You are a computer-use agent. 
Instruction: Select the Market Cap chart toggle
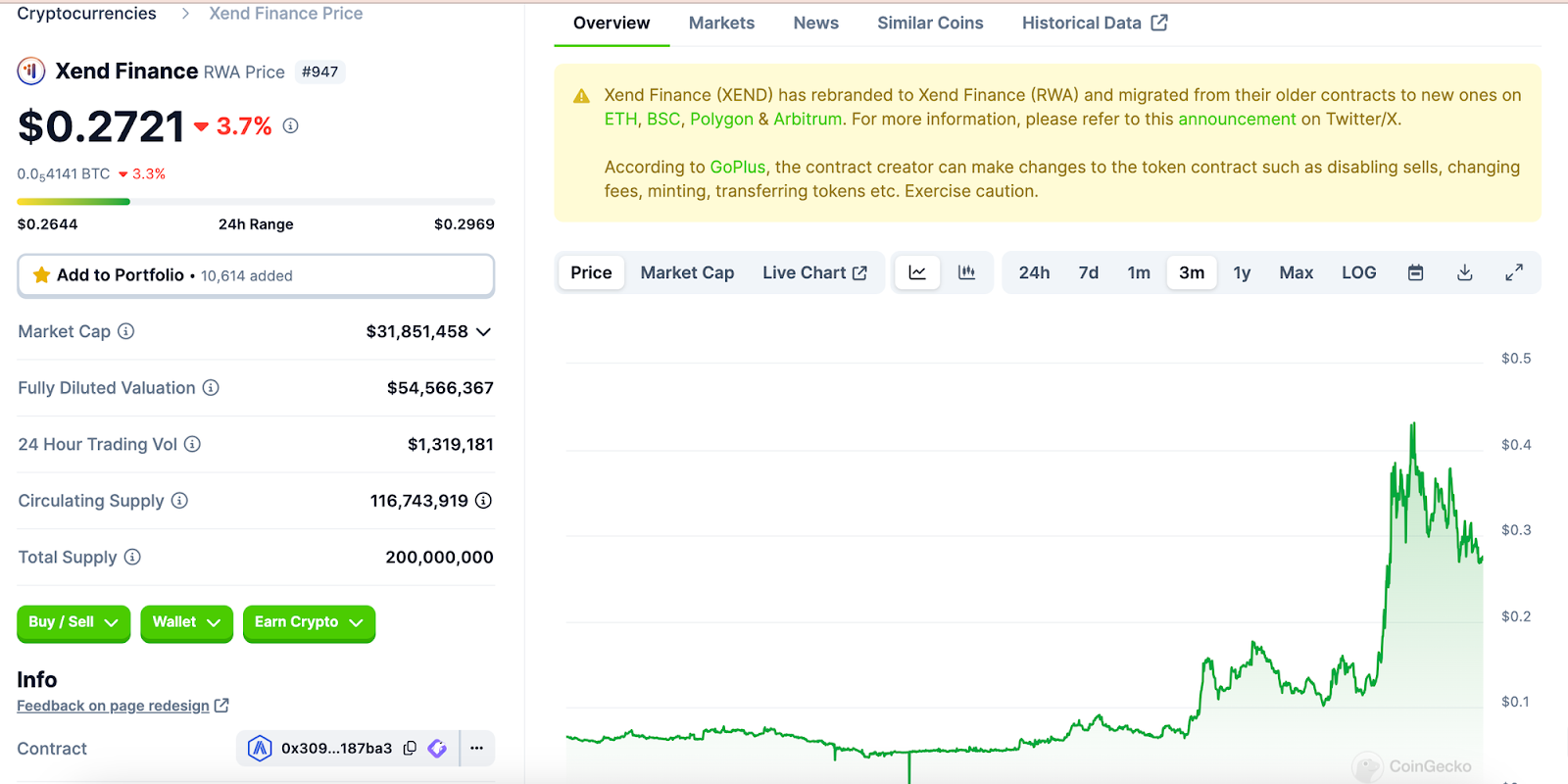[687, 272]
